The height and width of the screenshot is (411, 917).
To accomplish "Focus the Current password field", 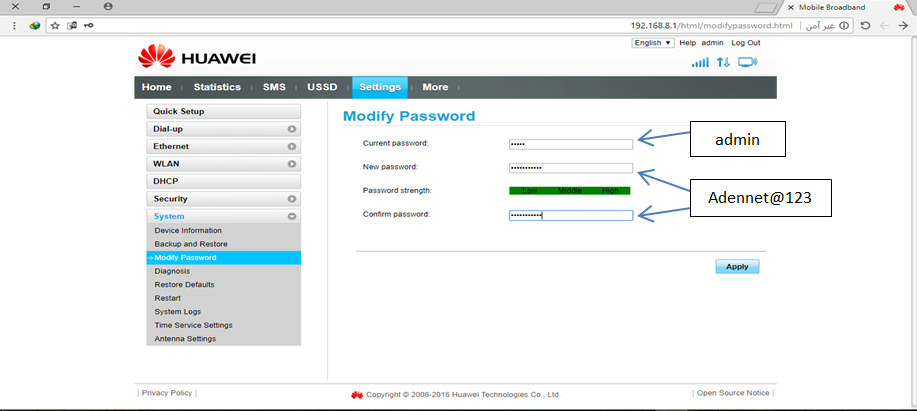I will (x=571, y=144).
